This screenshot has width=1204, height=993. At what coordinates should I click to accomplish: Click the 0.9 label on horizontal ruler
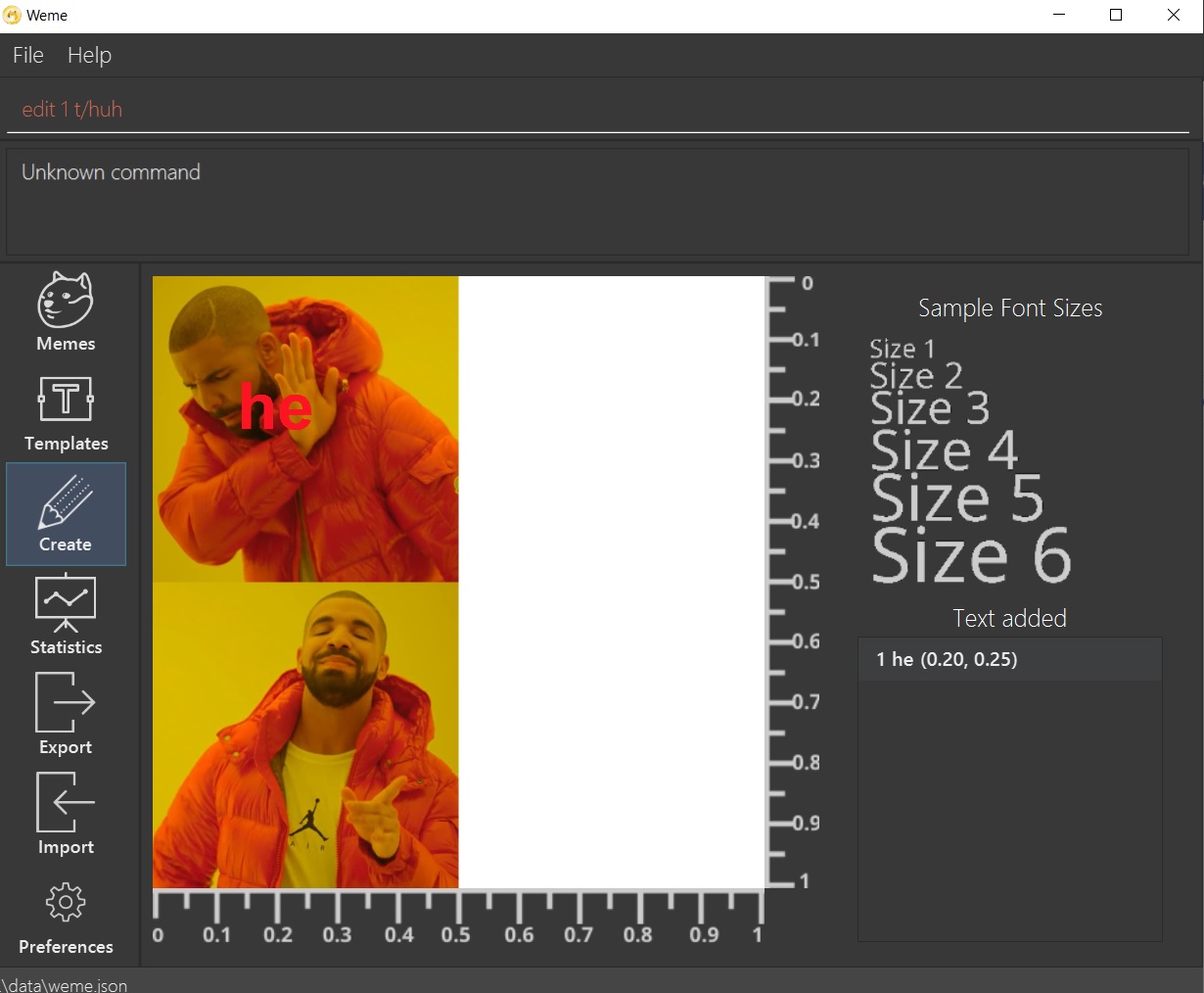[x=704, y=935]
